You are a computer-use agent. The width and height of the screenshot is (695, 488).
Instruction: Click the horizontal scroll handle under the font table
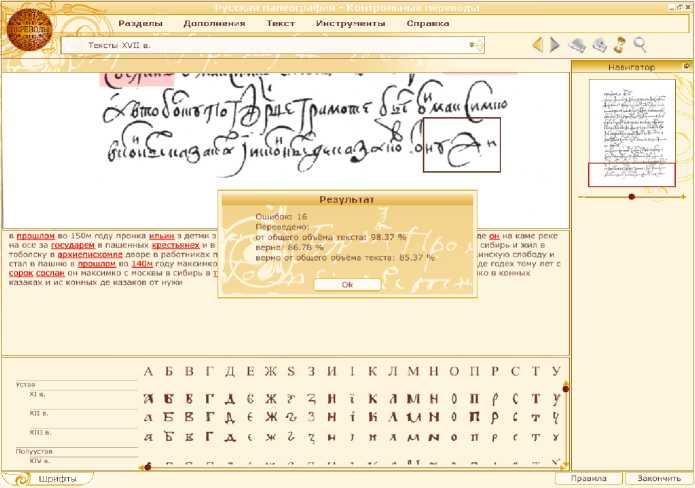pos(148,467)
